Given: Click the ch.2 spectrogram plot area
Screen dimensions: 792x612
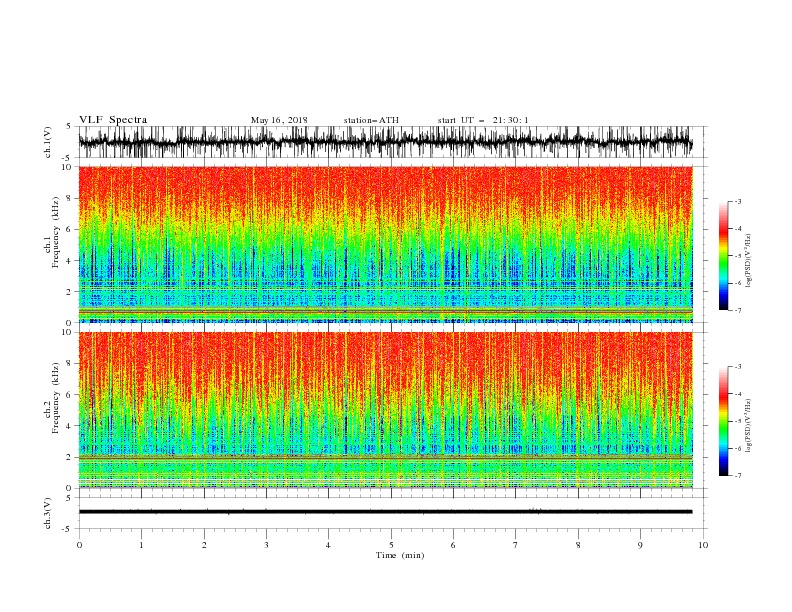Looking at the screenshot, I should tap(386, 410).
